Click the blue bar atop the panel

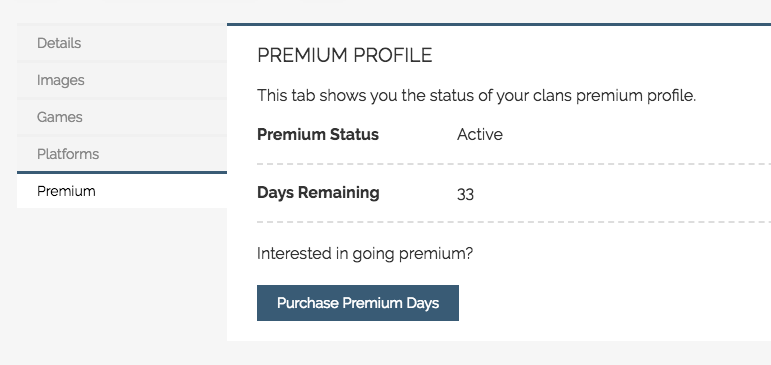[x=499, y=24]
